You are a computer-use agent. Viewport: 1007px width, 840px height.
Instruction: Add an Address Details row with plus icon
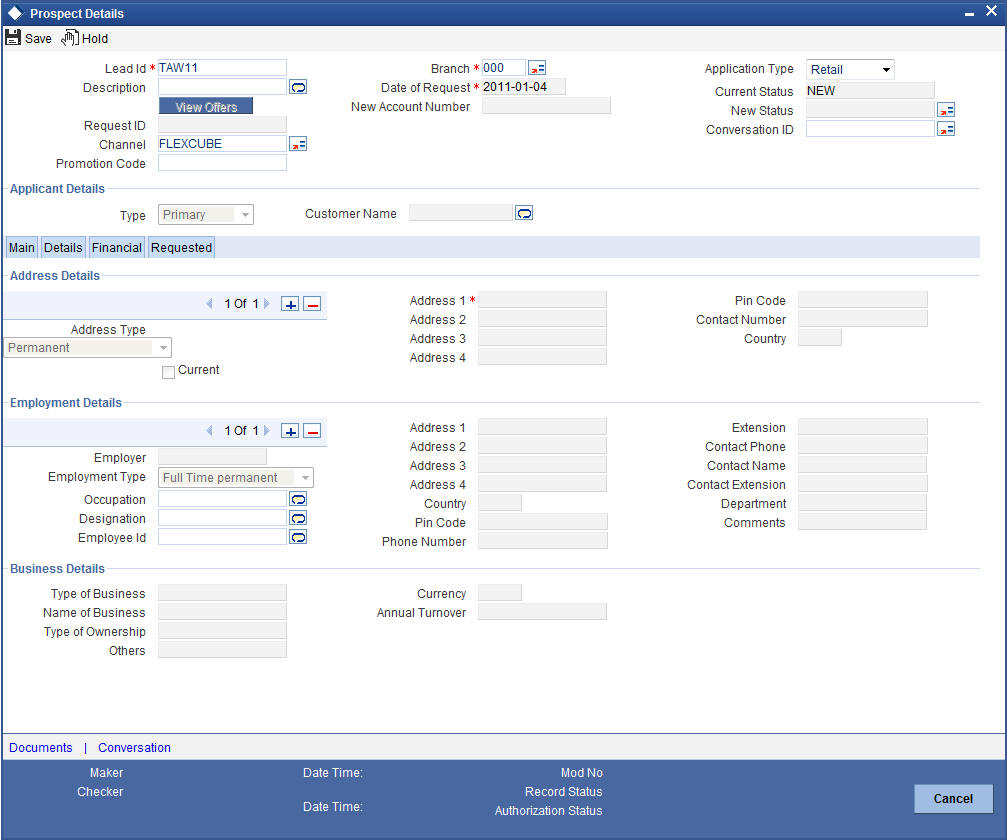coord(290,304)
